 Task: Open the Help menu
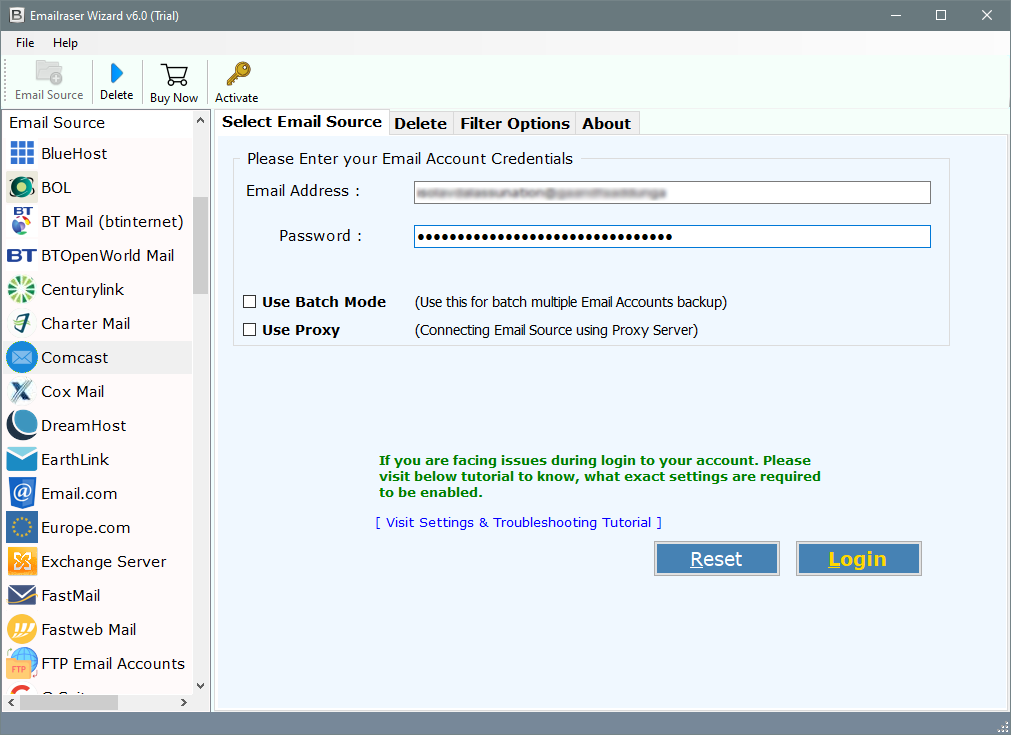point(65,43)
